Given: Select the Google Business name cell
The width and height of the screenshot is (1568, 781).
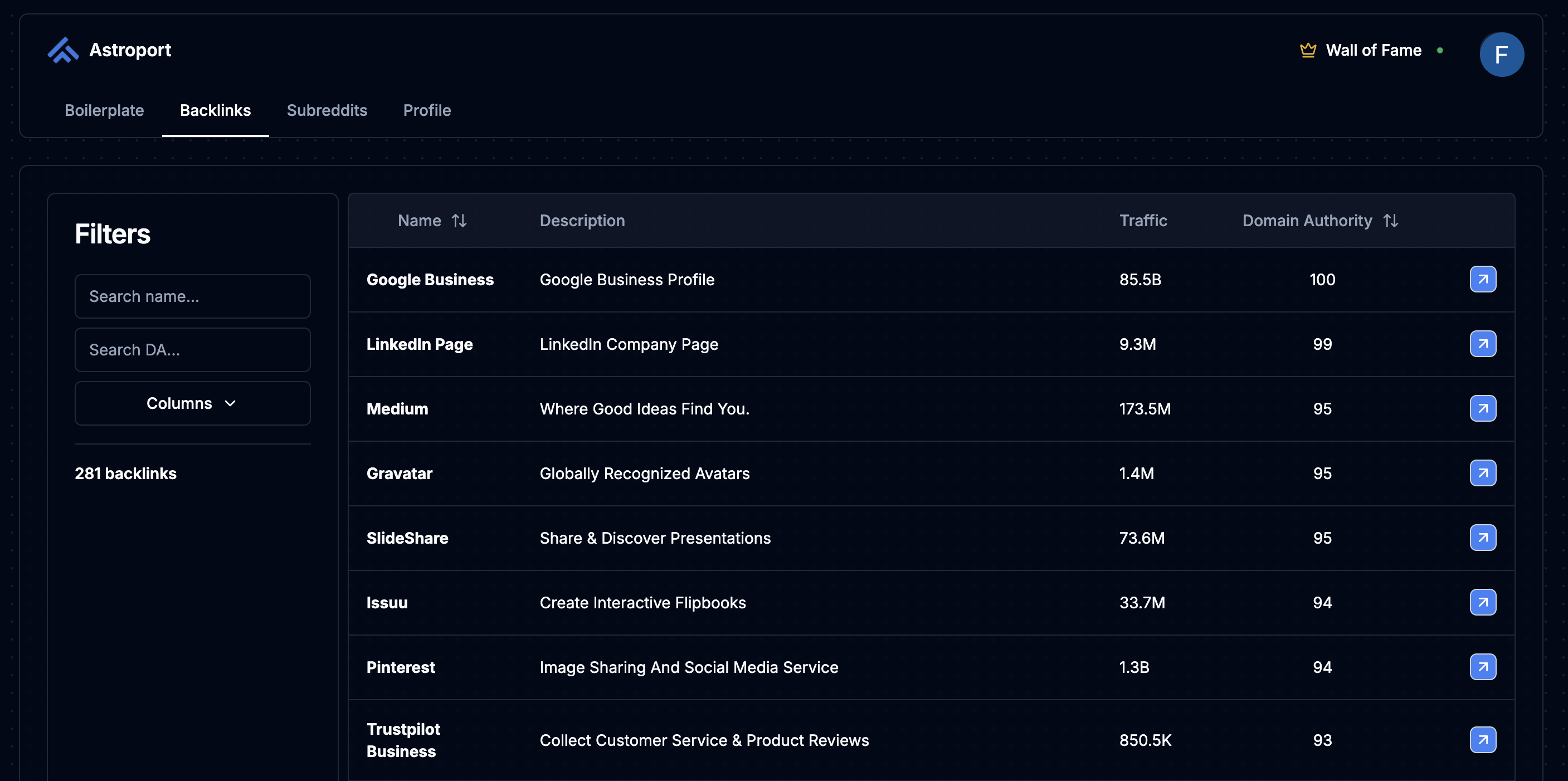Looking at the screenshot, I should click(430, 280).
